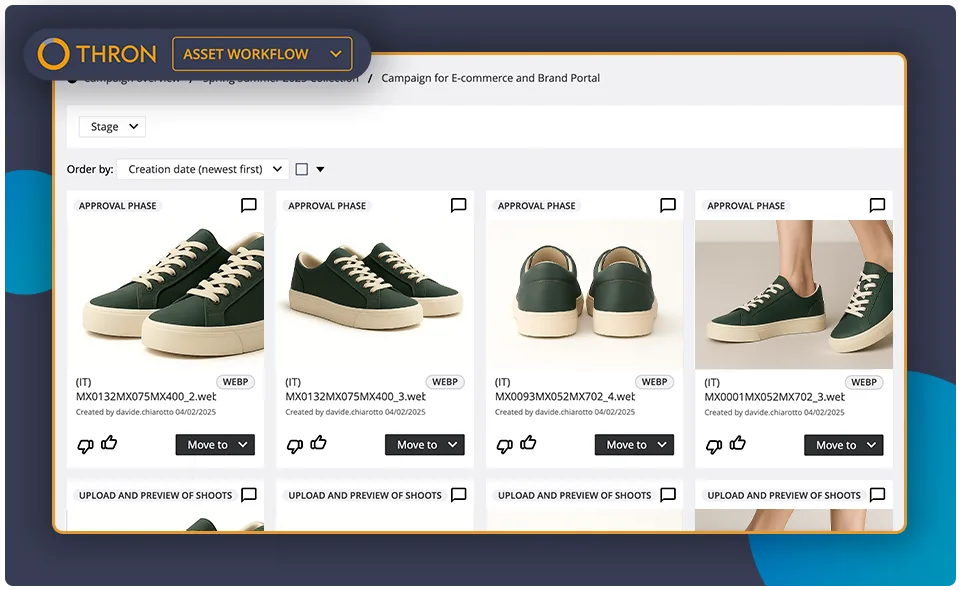960x590 pixels.
Task: Open the selection options arrow beside checkbox
Action: 320,170
